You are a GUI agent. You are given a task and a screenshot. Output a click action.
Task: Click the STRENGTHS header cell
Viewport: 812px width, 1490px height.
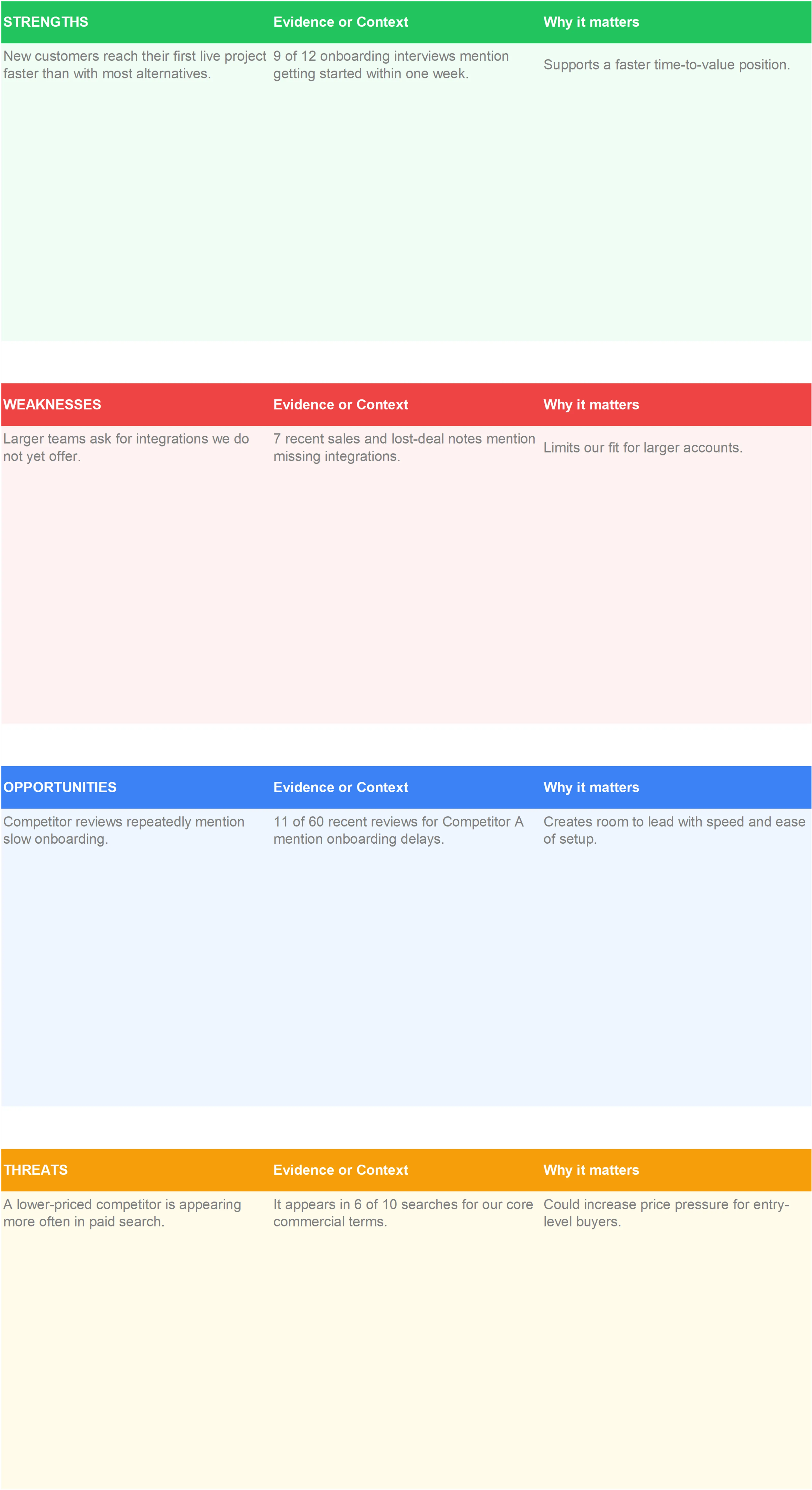pos(136,22)
